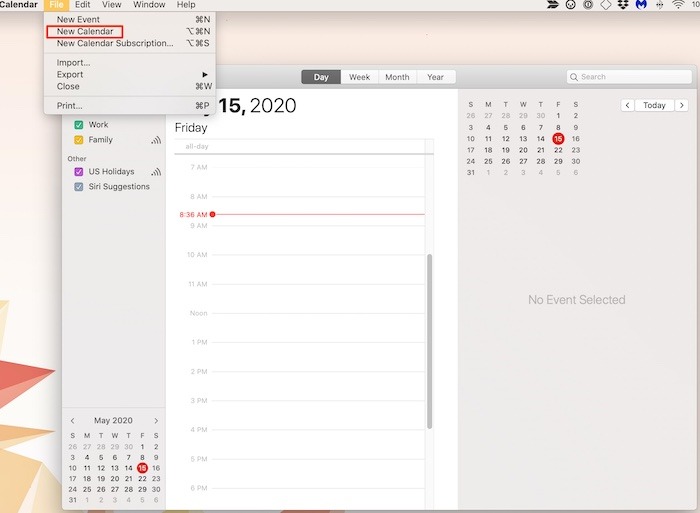Switch to Month view
This screenshot has height=513, width=700.
click(x=397, y=77)
